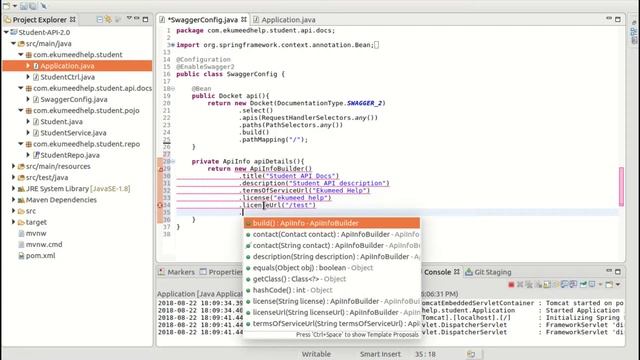Viewport: 640px width, 360px height.
Task: Click the editor overview ruler error marker
Action: 621,187
